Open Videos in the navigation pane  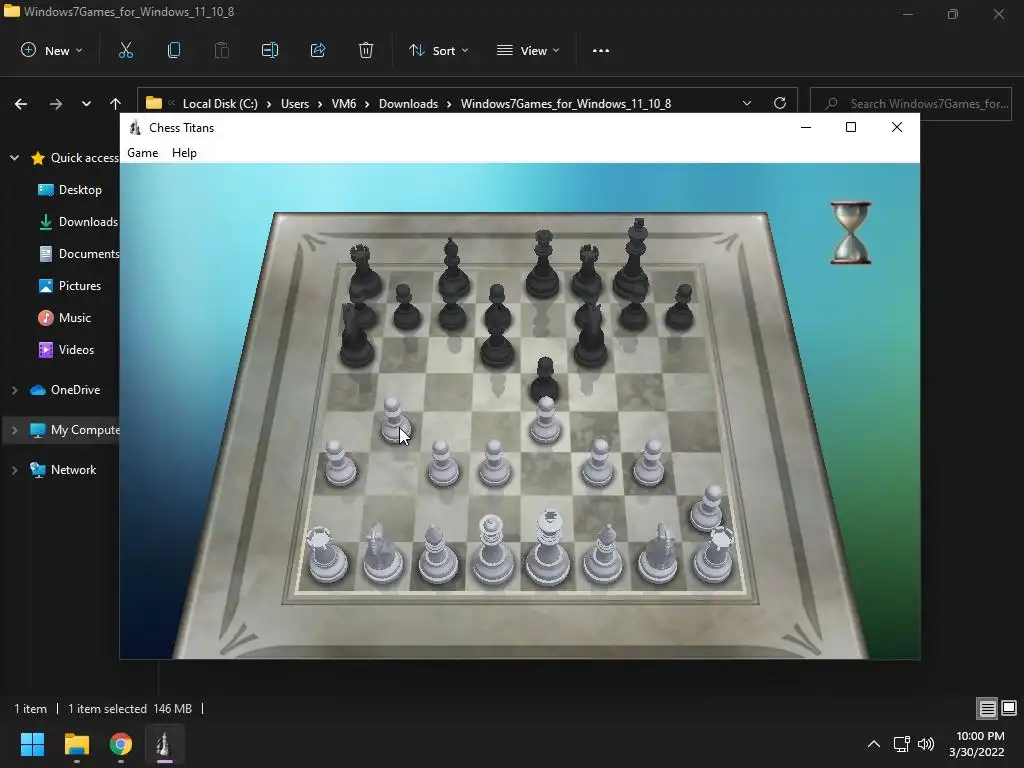(x=66, y=350)
